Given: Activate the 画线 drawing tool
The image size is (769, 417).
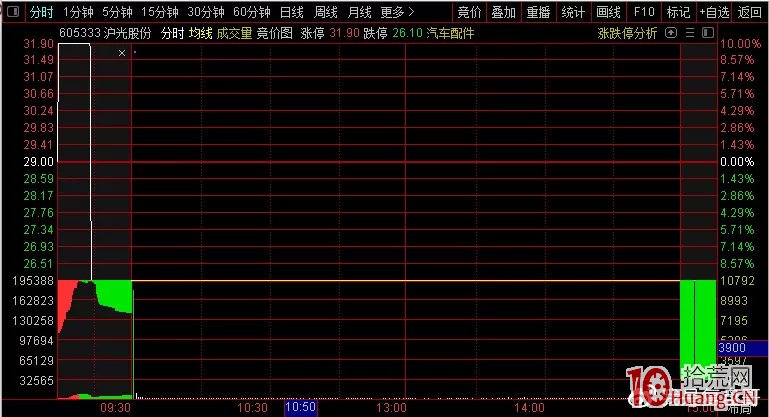Looking at the screenshot, I should pyautogui.click(x=608, y=12).
